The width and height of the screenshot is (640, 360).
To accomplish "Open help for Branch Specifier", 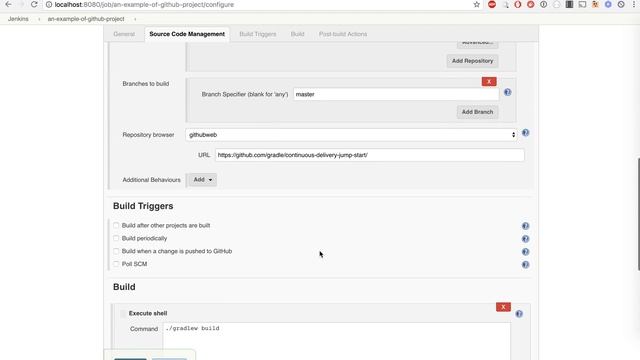I will coord(507,92).
